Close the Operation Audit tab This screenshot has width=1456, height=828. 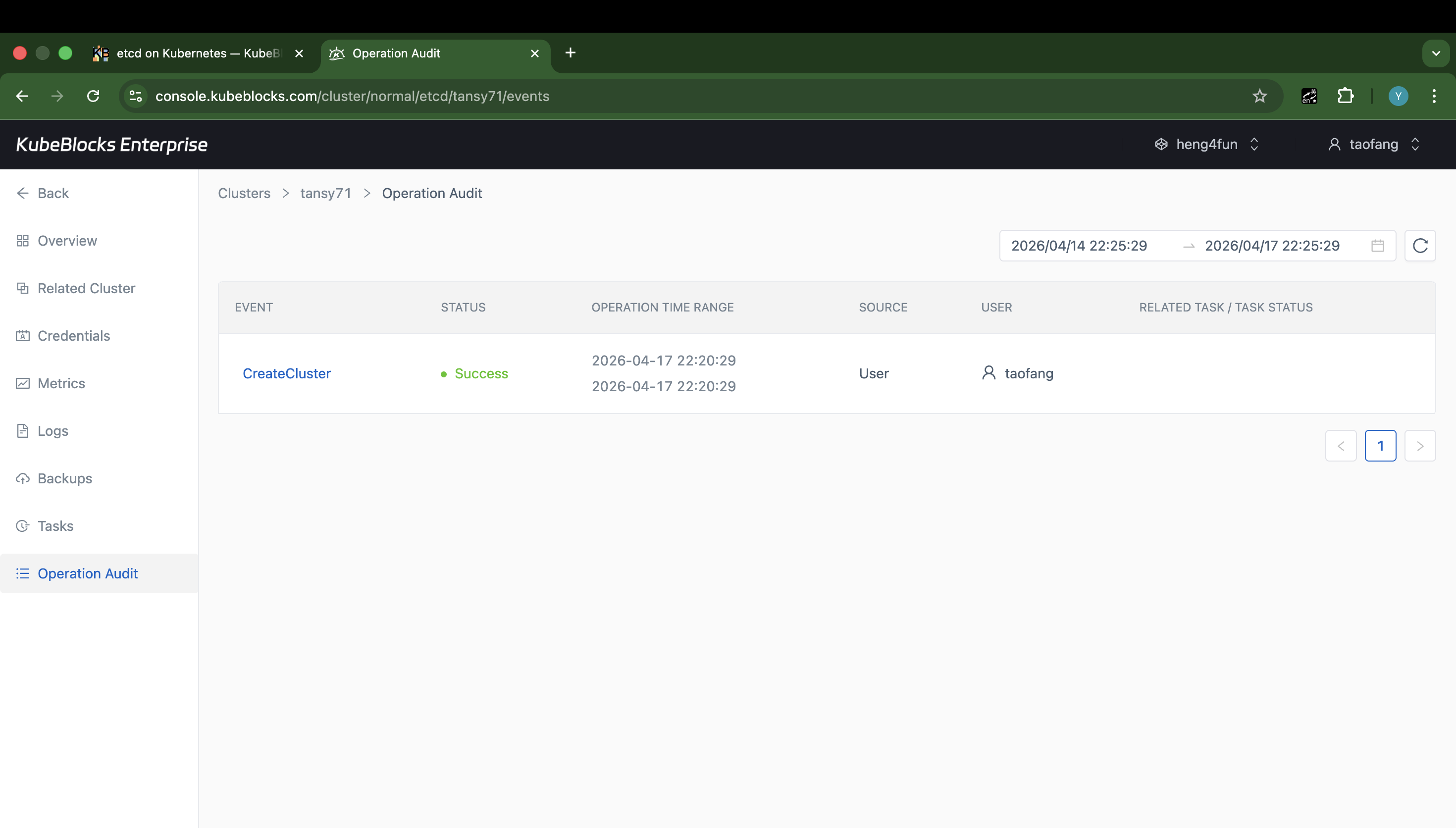pyautogui.click(x=534, y=53)
